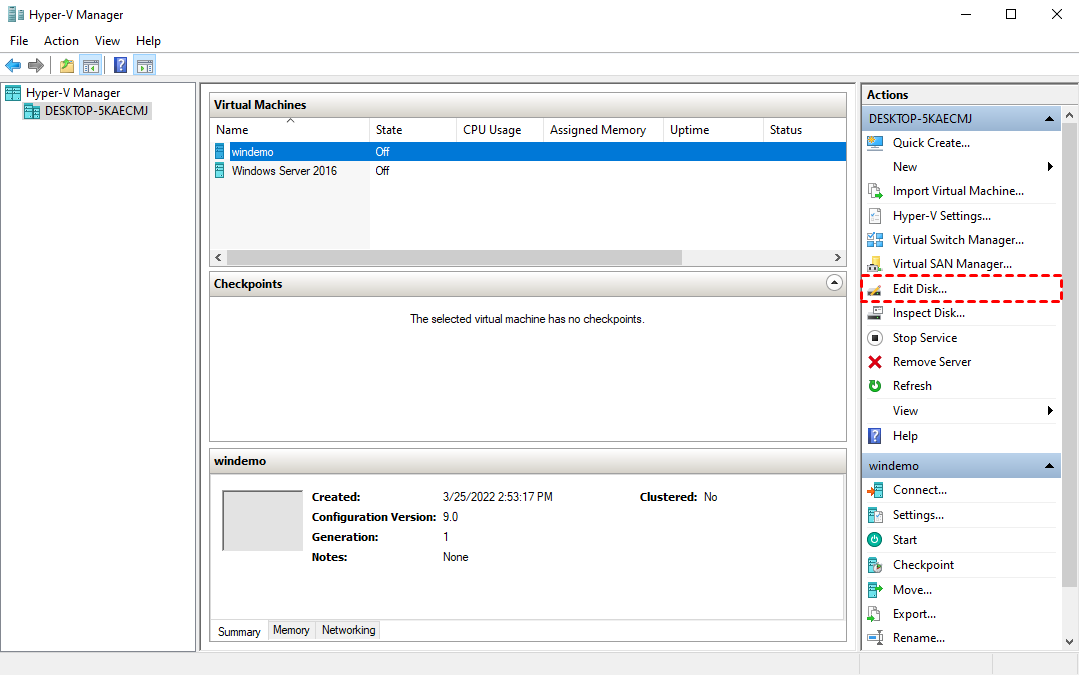Click the Actions pane scroll up arrow
The height and width of the screenshot is (675, 1079).
point(1069,116)
